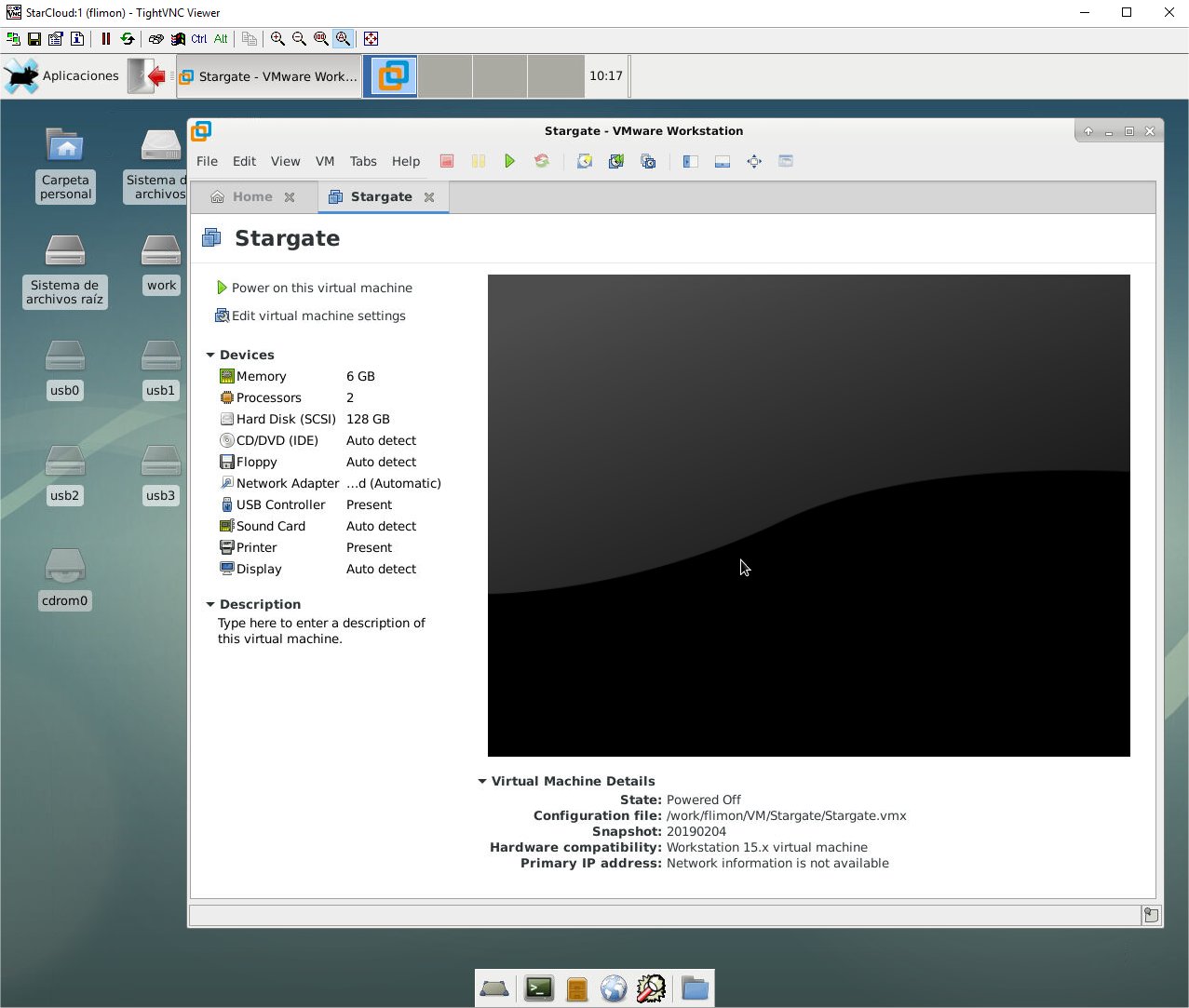1189x1008 pixels.
Task: Open the File menu
Action: 207,161
